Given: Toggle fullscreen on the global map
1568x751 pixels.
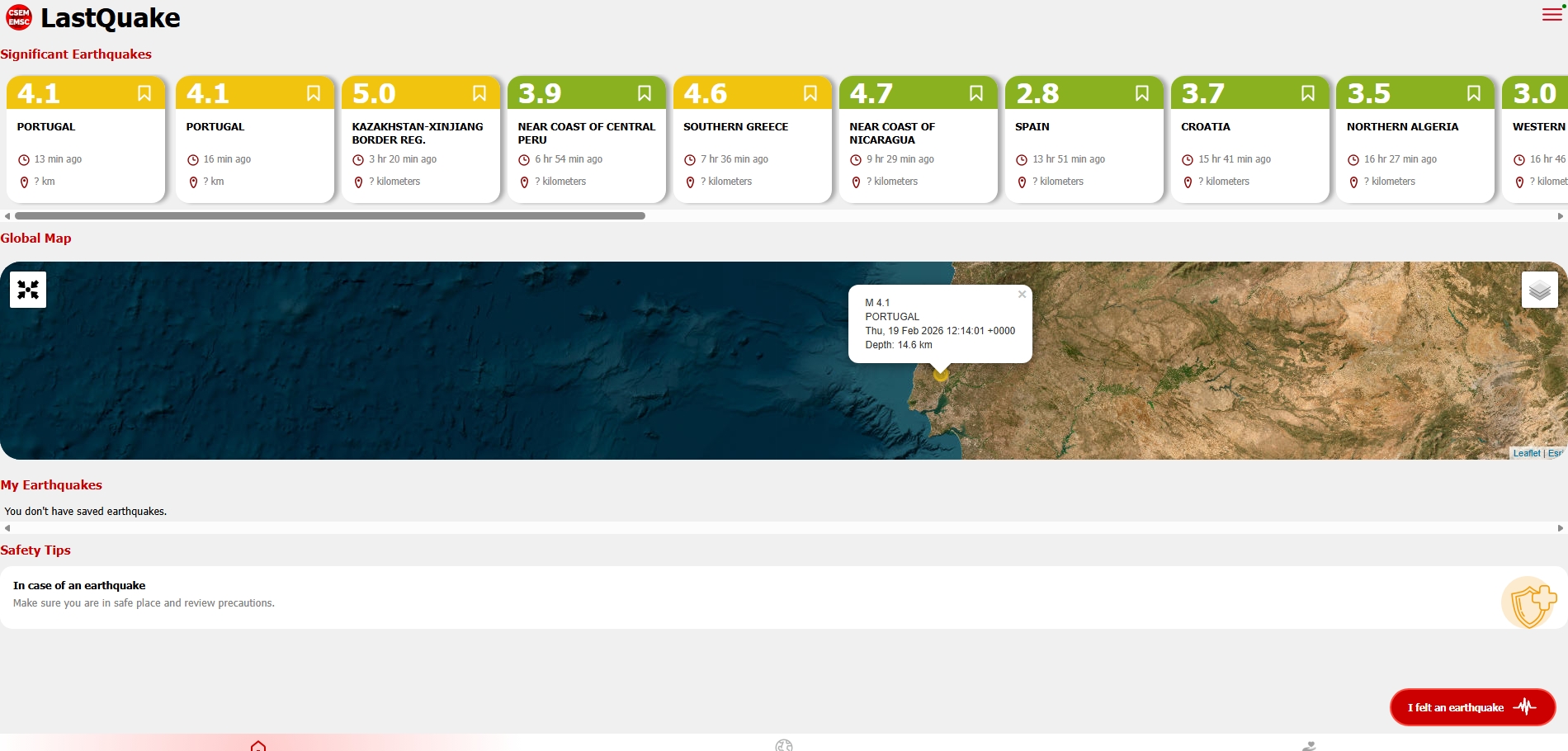Looking at the screenshot, I should pyautogui.click(x=28, y=290).
